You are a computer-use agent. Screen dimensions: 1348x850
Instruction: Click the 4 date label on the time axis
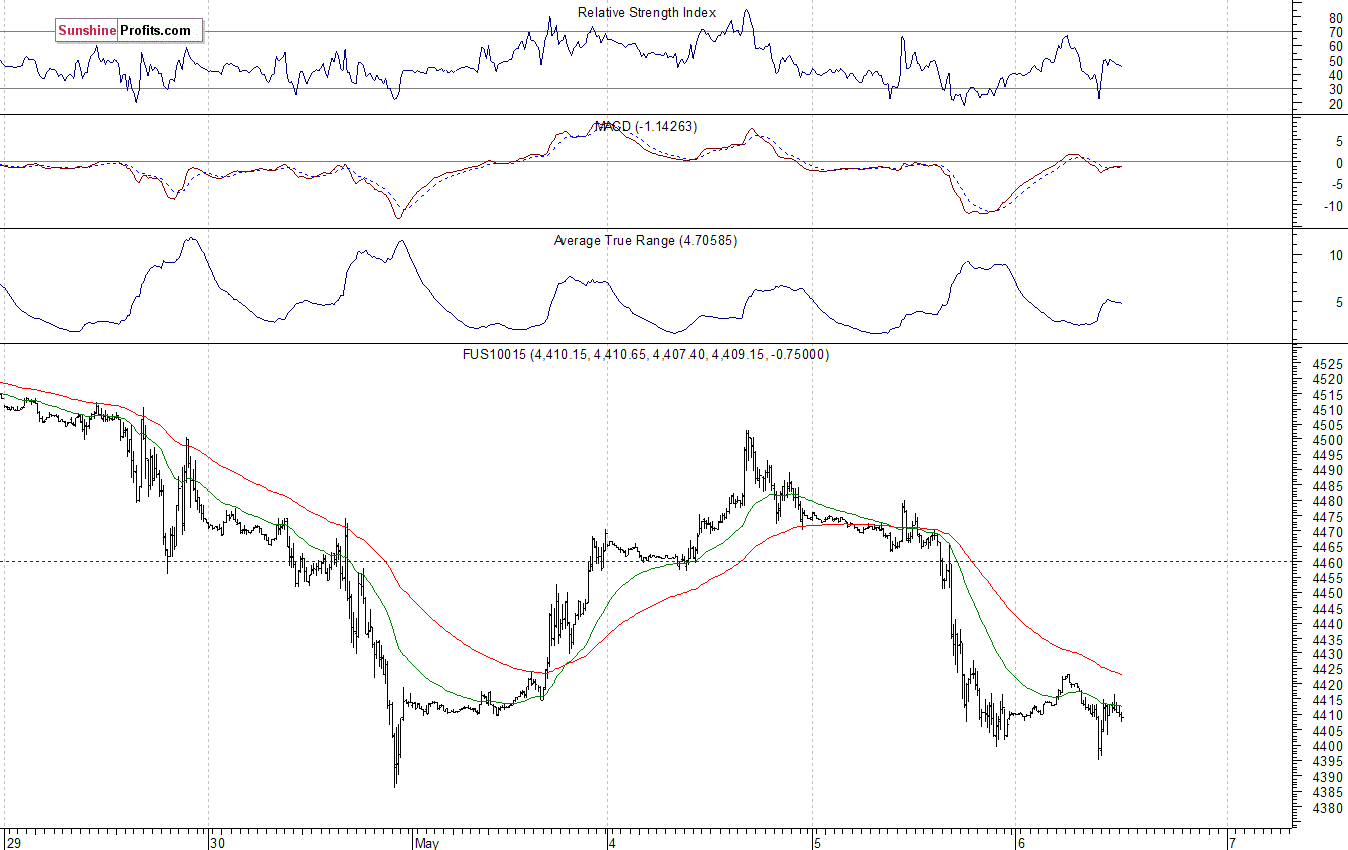pos(614,842)
